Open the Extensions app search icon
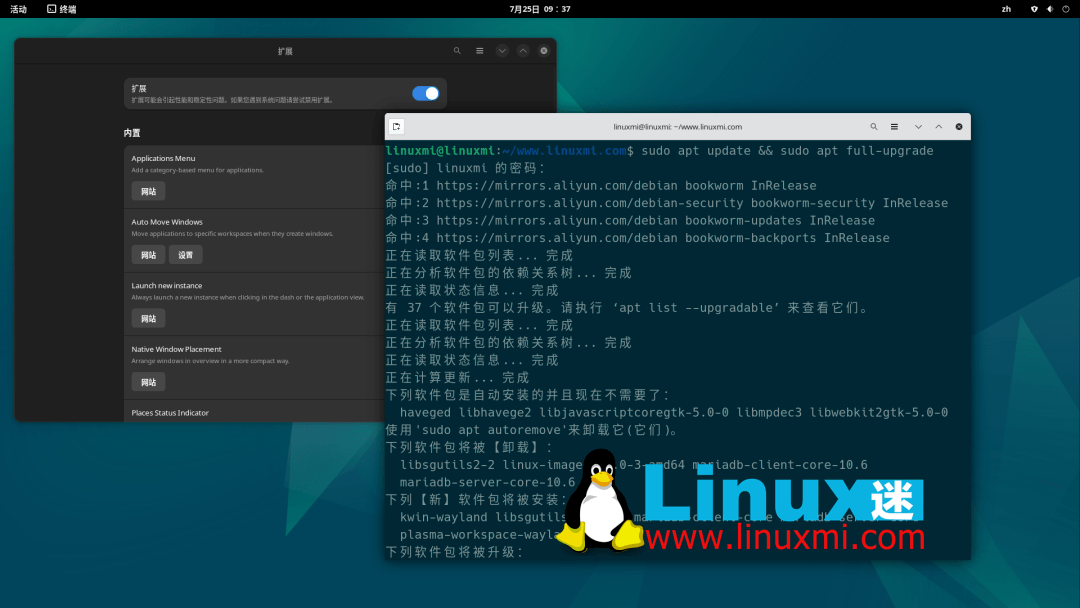Image resolution: width=1080 pixels, height=608 pixels. point(457,50)
